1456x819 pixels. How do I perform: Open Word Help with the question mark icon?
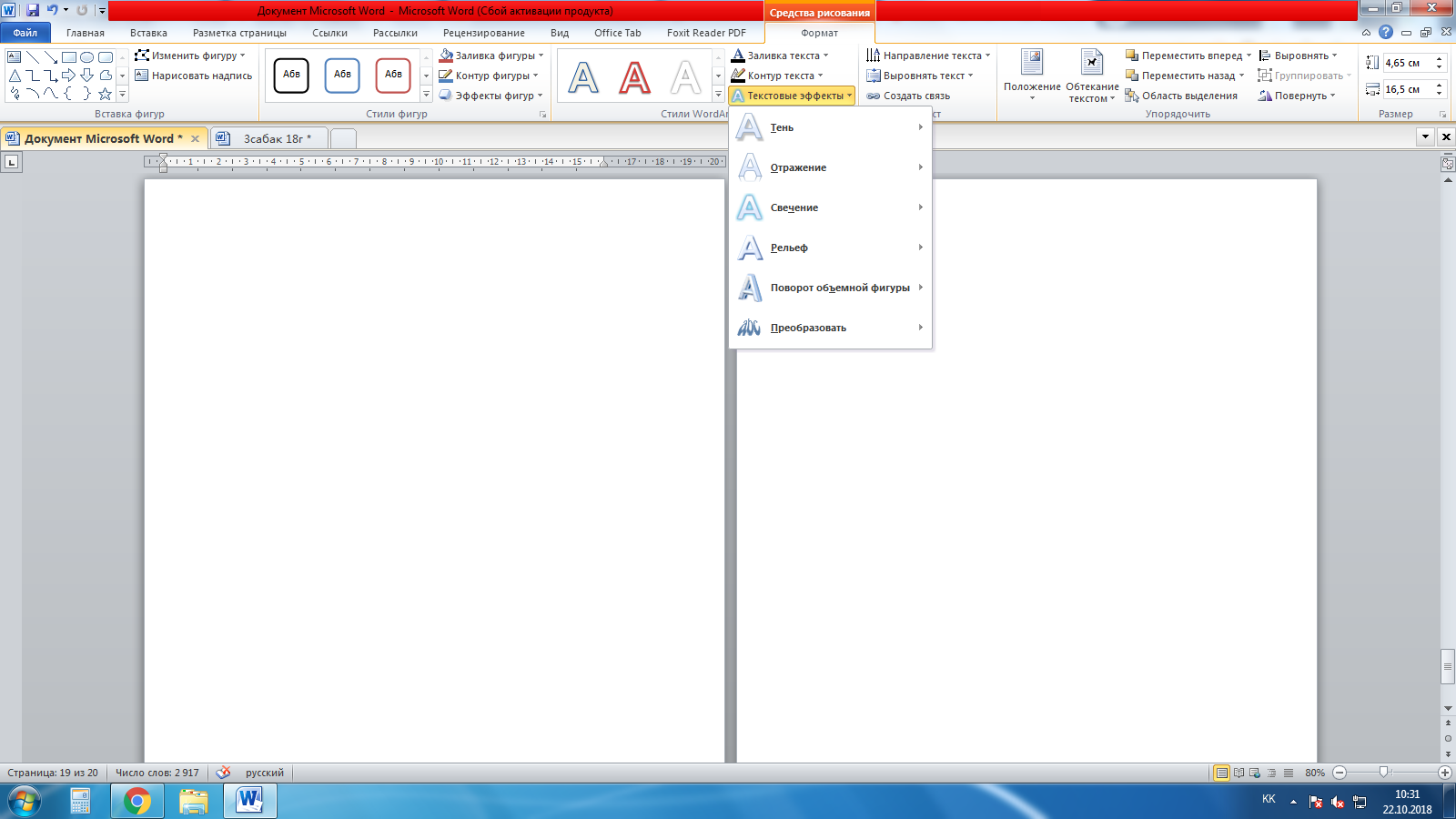tap(1385, 32)
